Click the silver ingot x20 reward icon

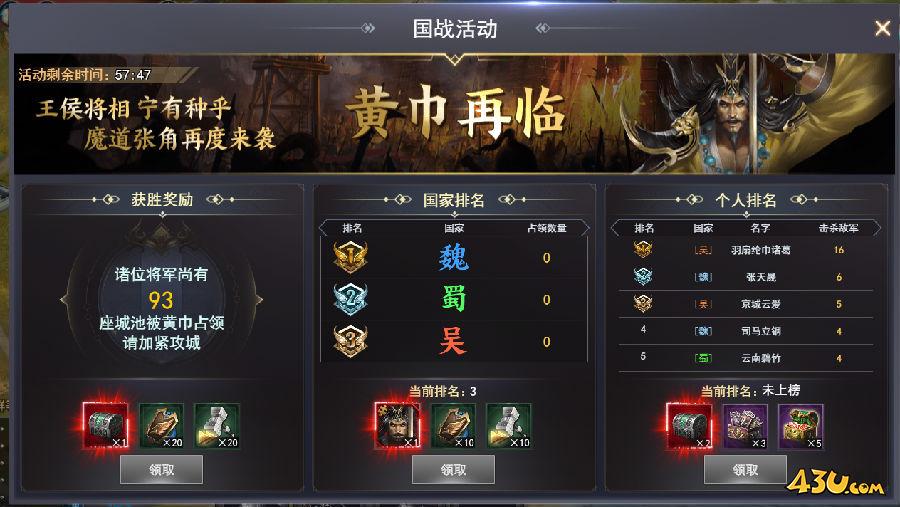pyautogui.click(x=217, y=425)
